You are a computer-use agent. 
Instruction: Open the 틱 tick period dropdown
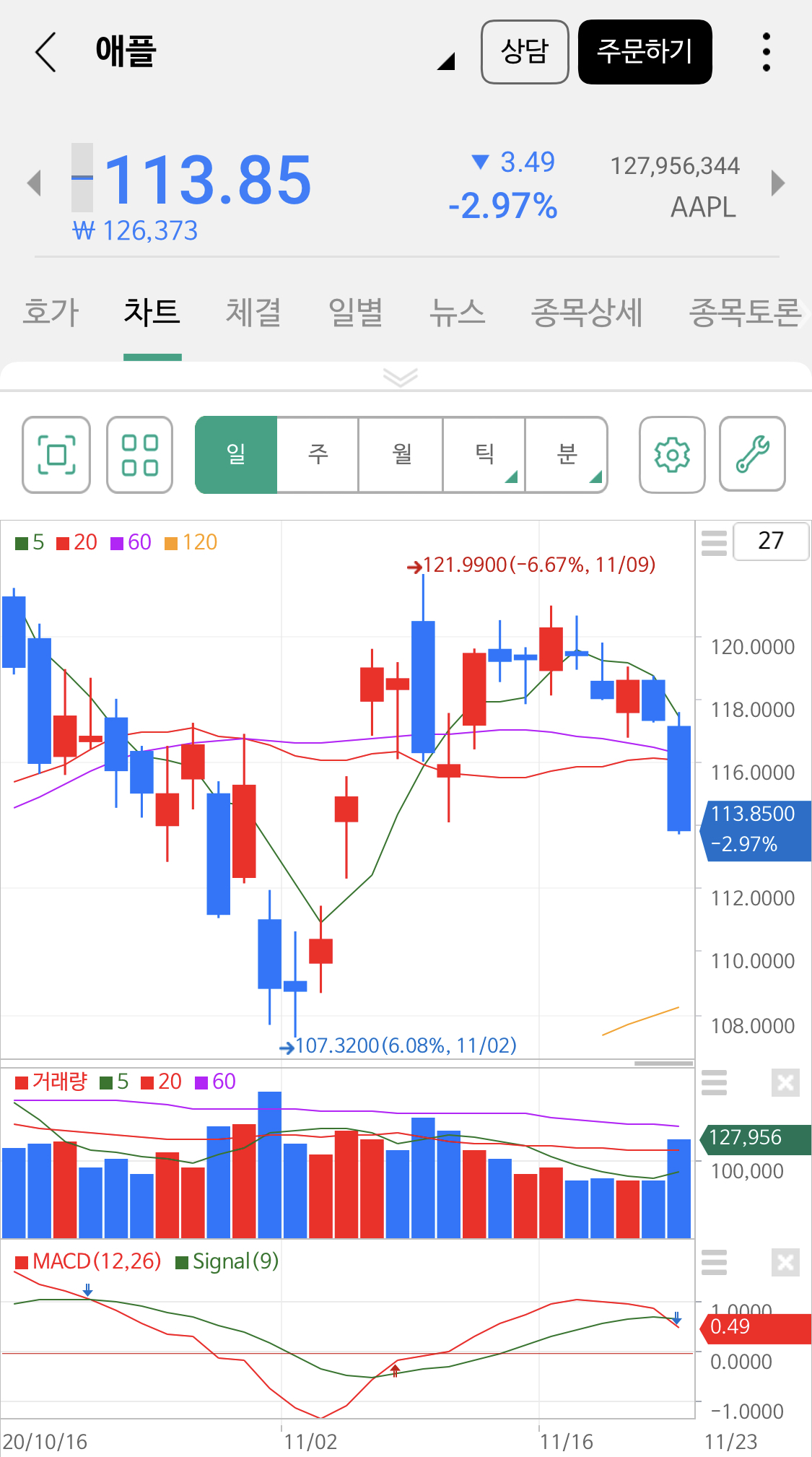point(484,455)
